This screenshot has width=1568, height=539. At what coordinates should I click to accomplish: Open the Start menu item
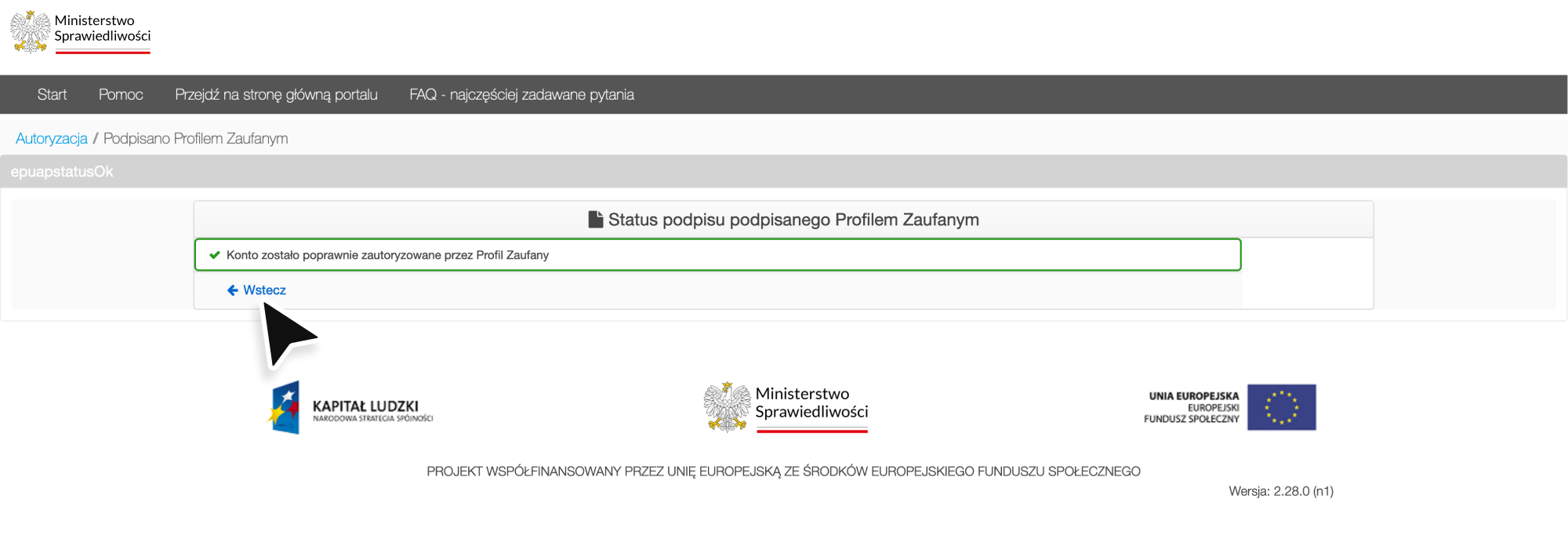(52, 95)
